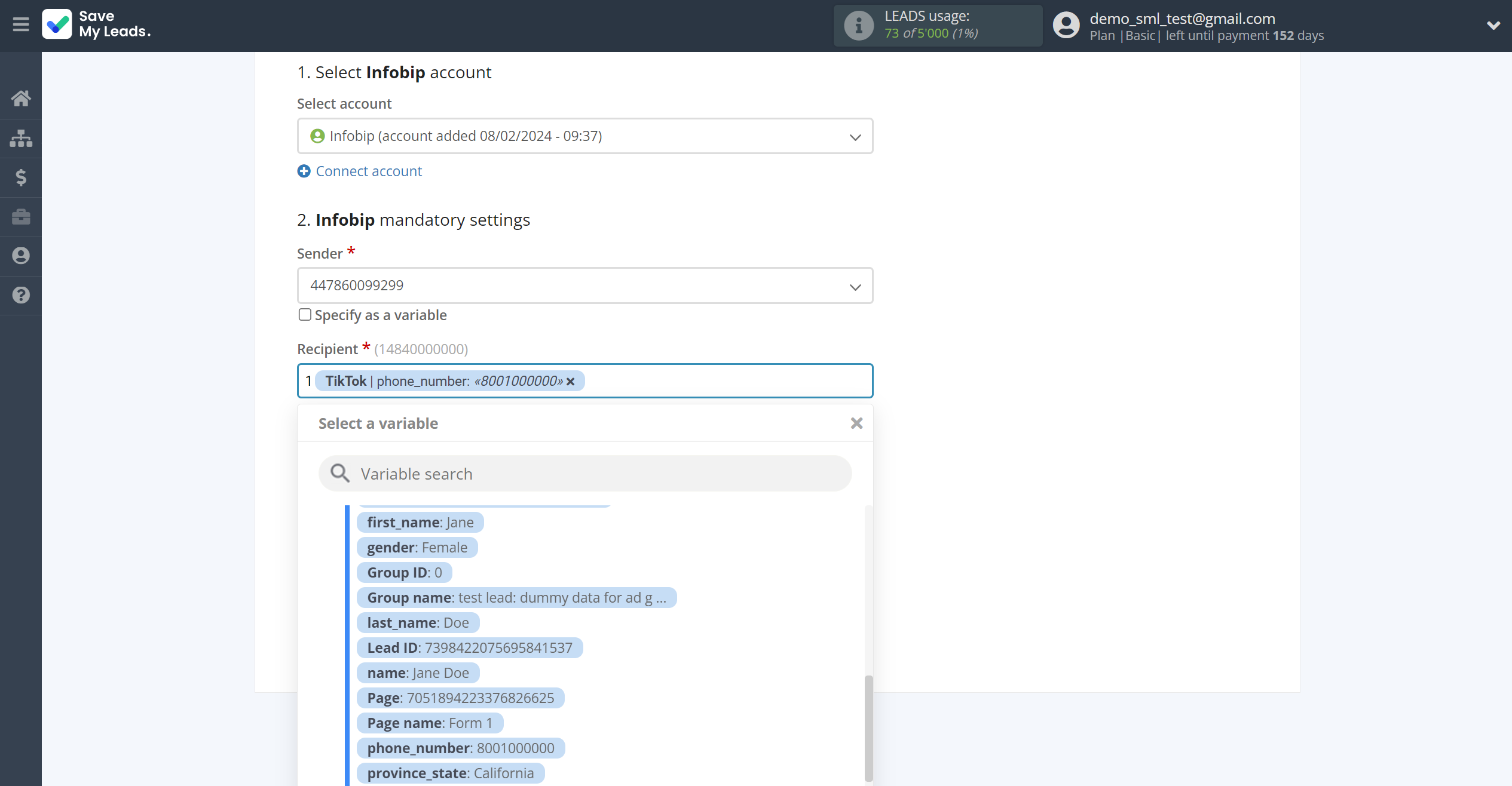Click the search magnifier icon
The width and height of the screenshot is (1512, 786).
click(x=340, y=474)
